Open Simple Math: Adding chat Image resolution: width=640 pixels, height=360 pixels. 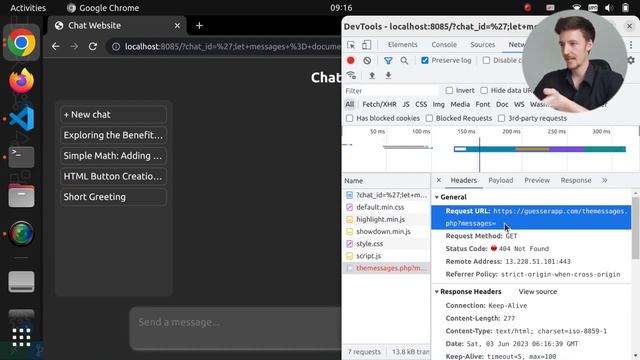pos(113,156)
